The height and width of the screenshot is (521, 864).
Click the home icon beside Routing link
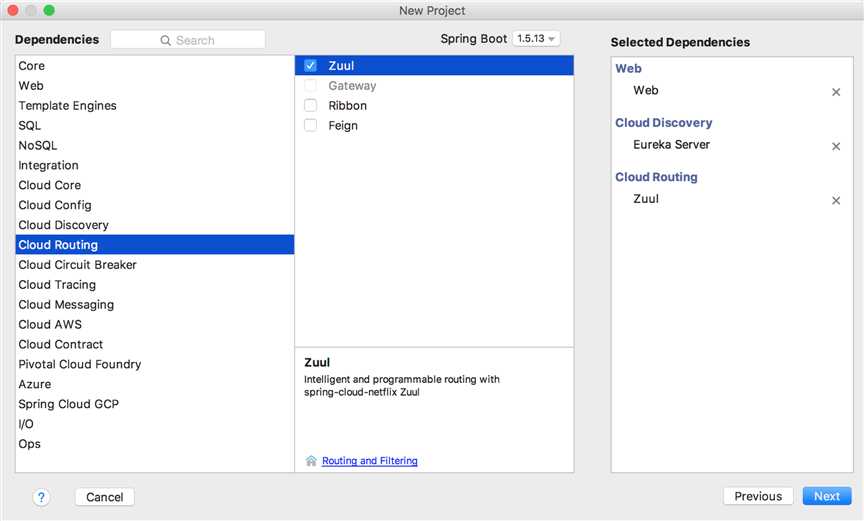[x=311, y=461]
